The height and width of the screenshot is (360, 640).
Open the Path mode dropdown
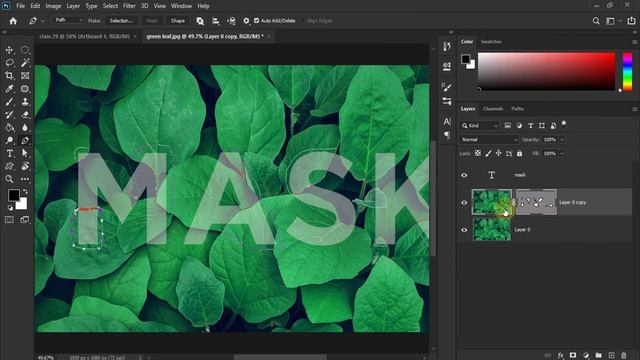pyautogui.click(x=69, y=20)
